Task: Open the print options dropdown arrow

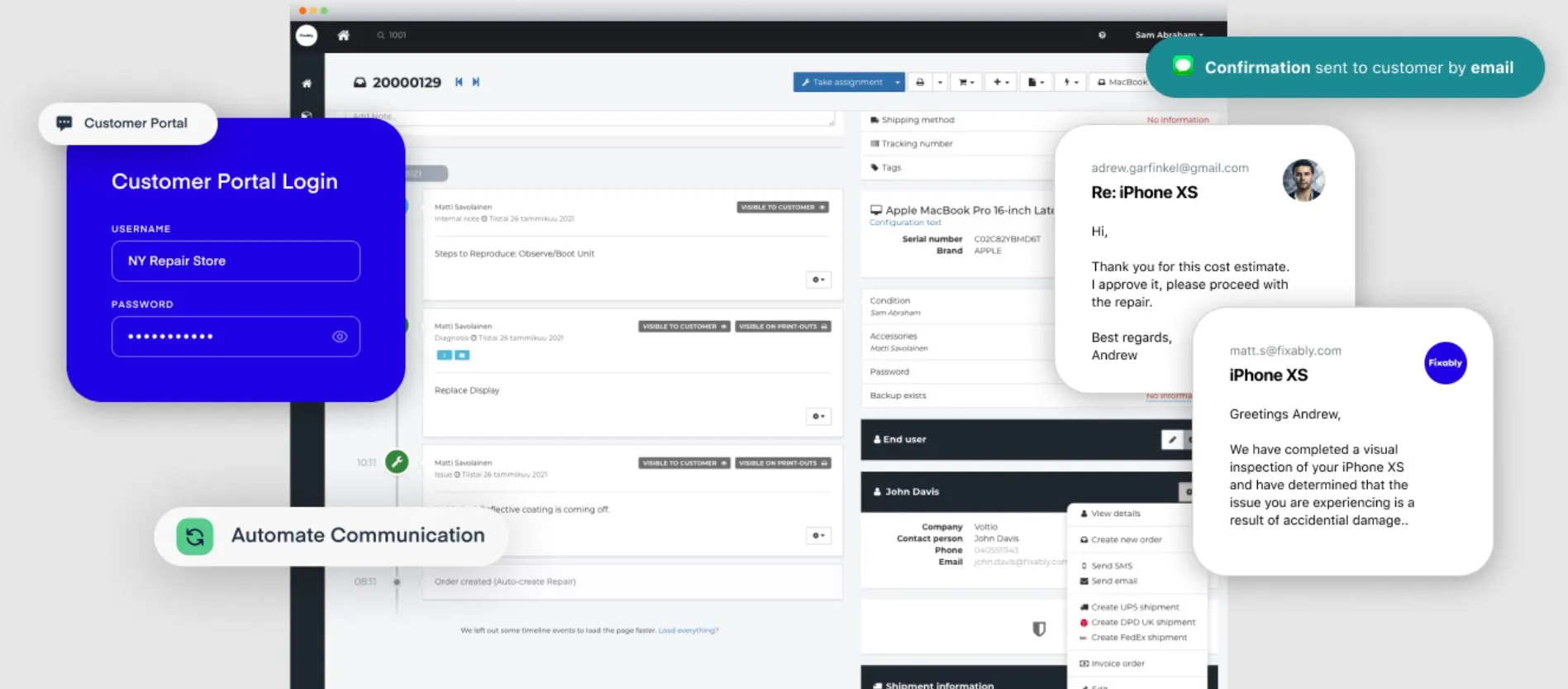Action: [x=940, y=82]
